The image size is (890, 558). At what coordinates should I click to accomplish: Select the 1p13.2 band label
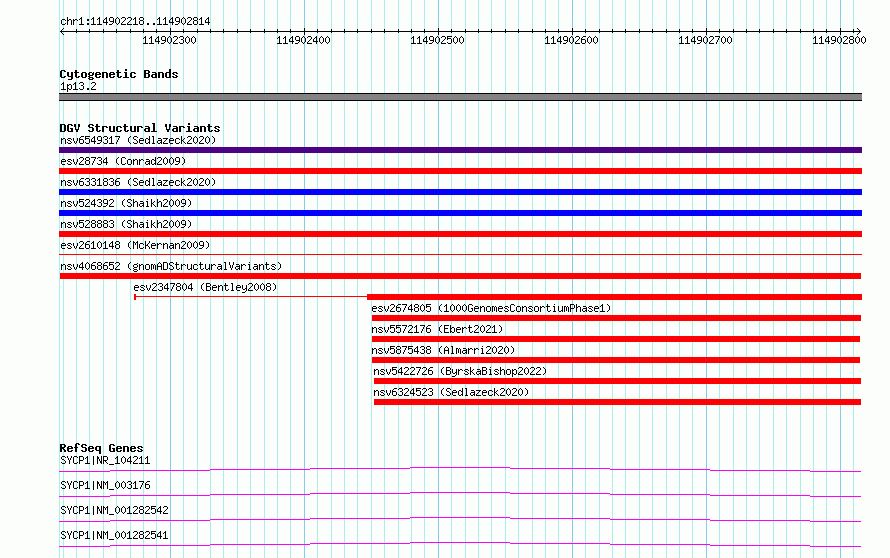click(x=78, y=86)
